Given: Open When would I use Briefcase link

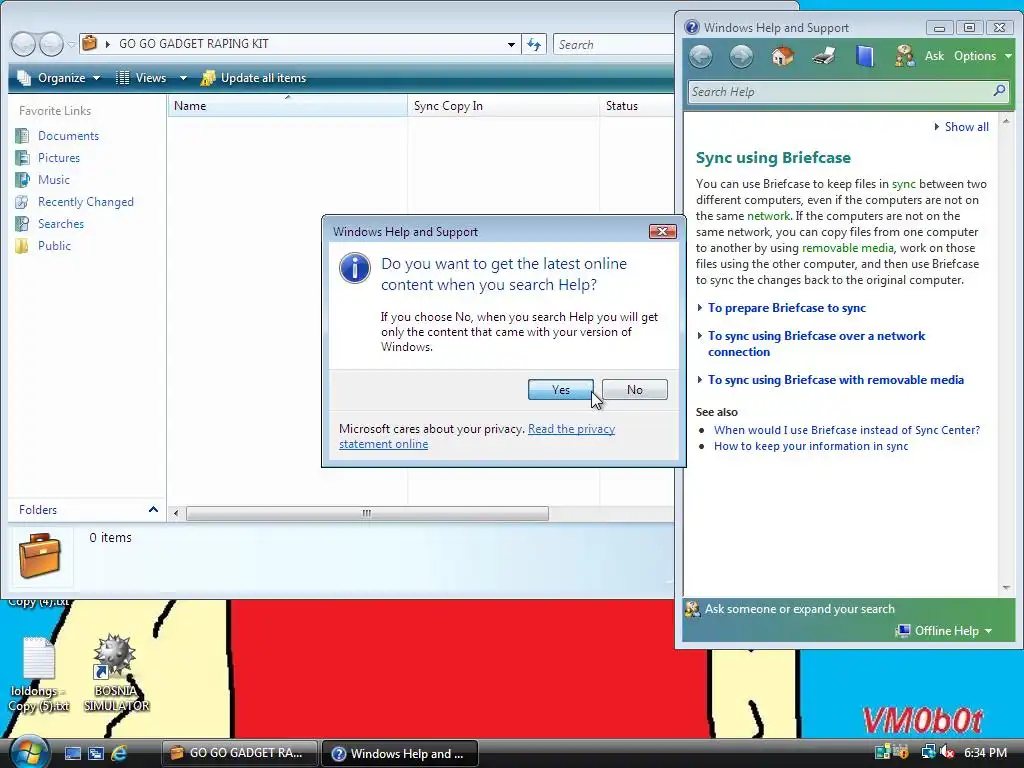Looking at the screenshot, I should click(846, 430).
